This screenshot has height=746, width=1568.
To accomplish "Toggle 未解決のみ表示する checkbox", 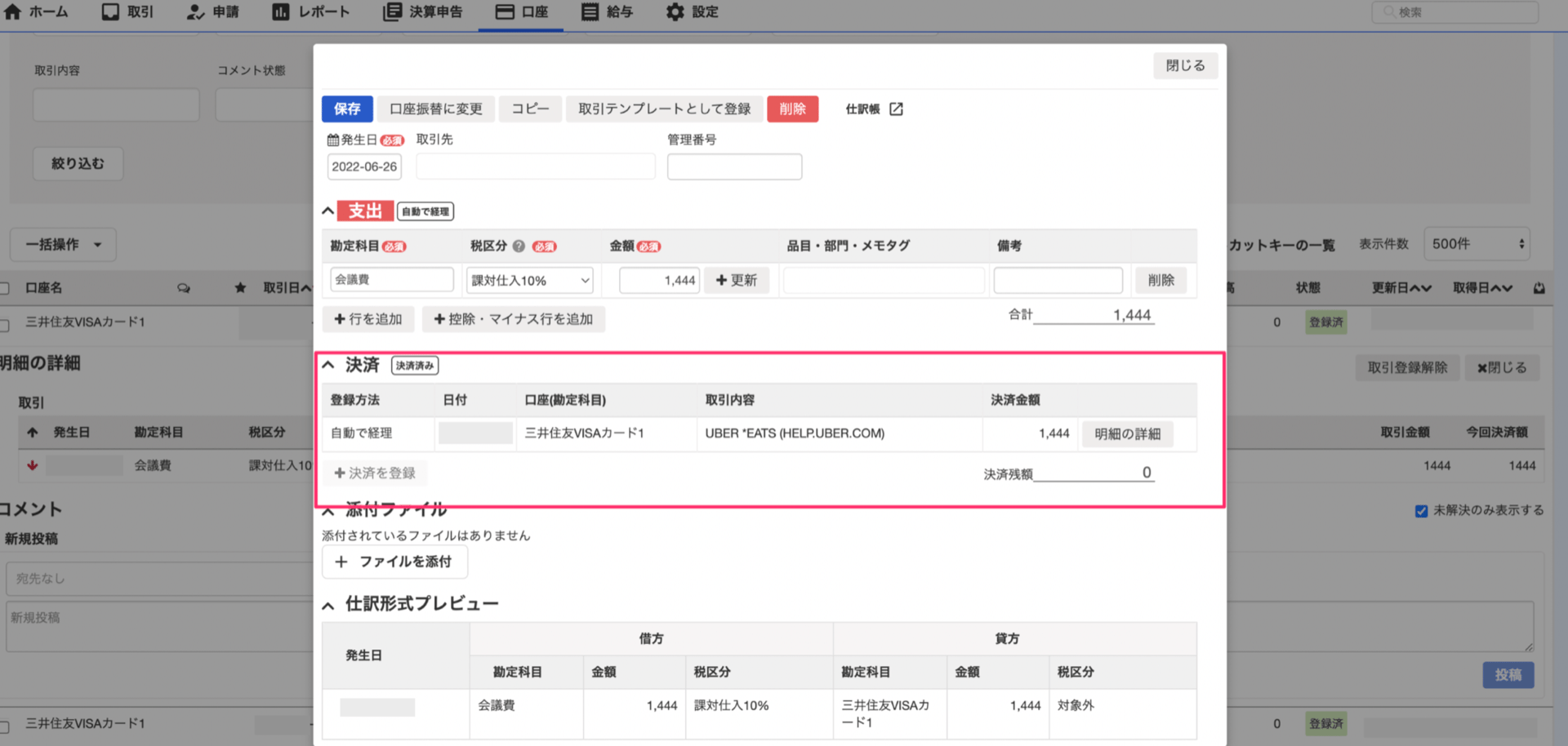I will point(1421,511).
